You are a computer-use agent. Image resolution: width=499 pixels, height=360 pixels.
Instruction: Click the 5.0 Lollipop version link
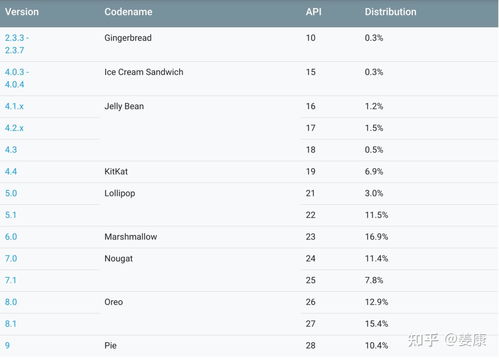click(11, 193)
